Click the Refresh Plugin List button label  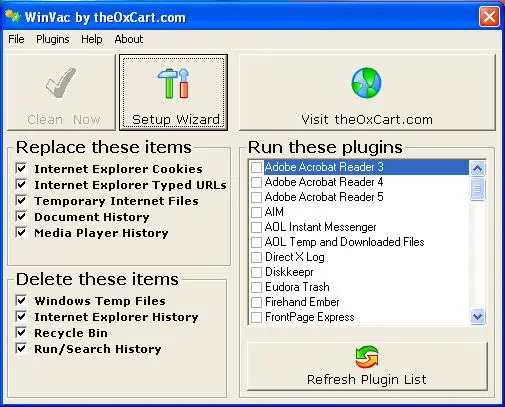tap(367, 379)
